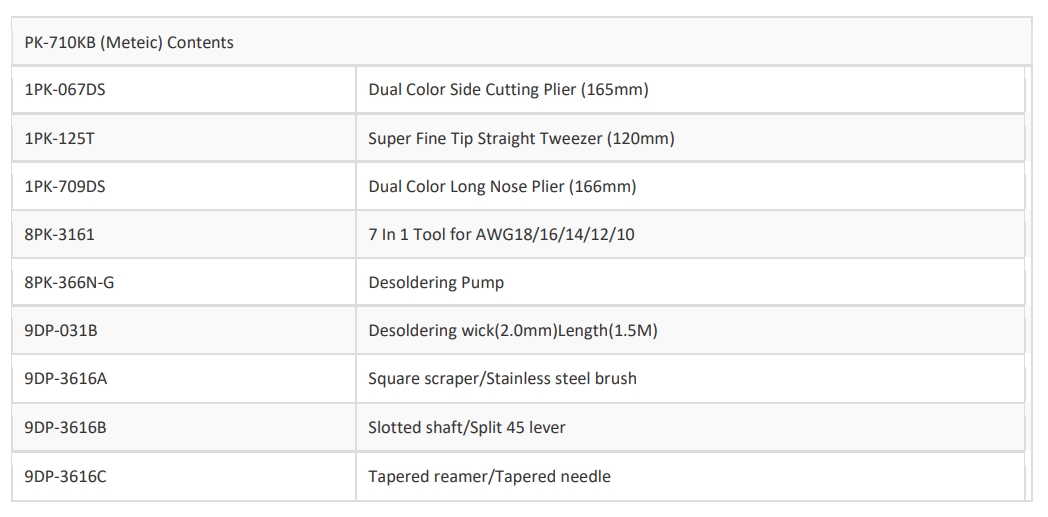Select the 1PK-067DS part number cell

tap(65, 91)
